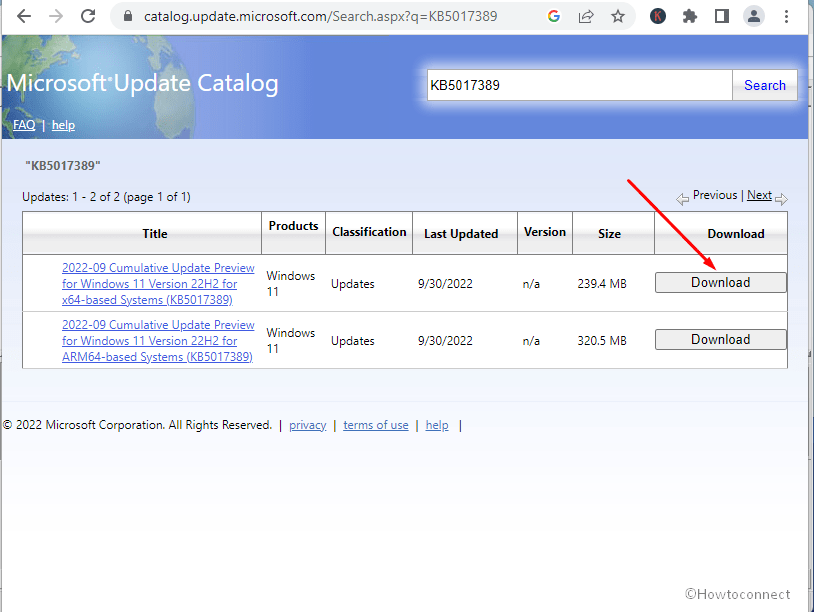
Task: Click the Previous page arrow icon
Action: 682,199
